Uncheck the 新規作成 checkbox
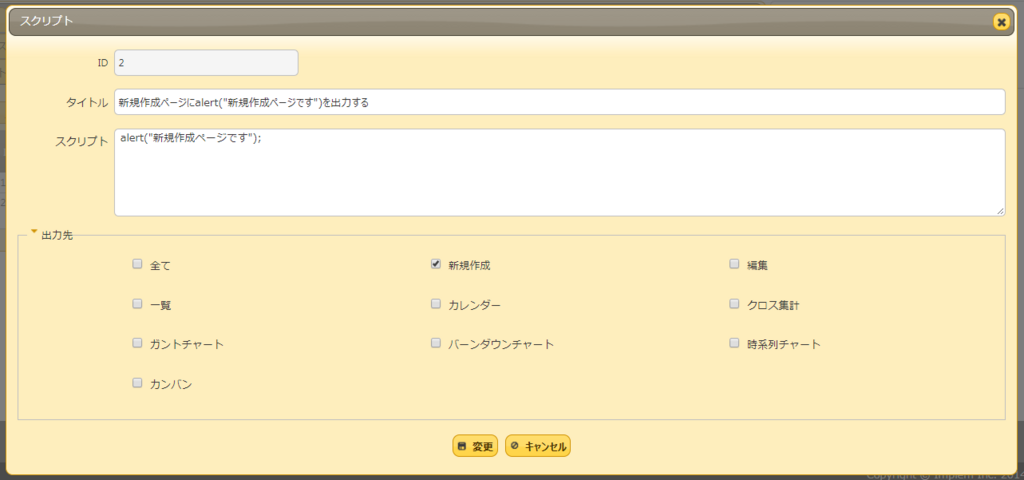1024x480 pixels. 436,264
